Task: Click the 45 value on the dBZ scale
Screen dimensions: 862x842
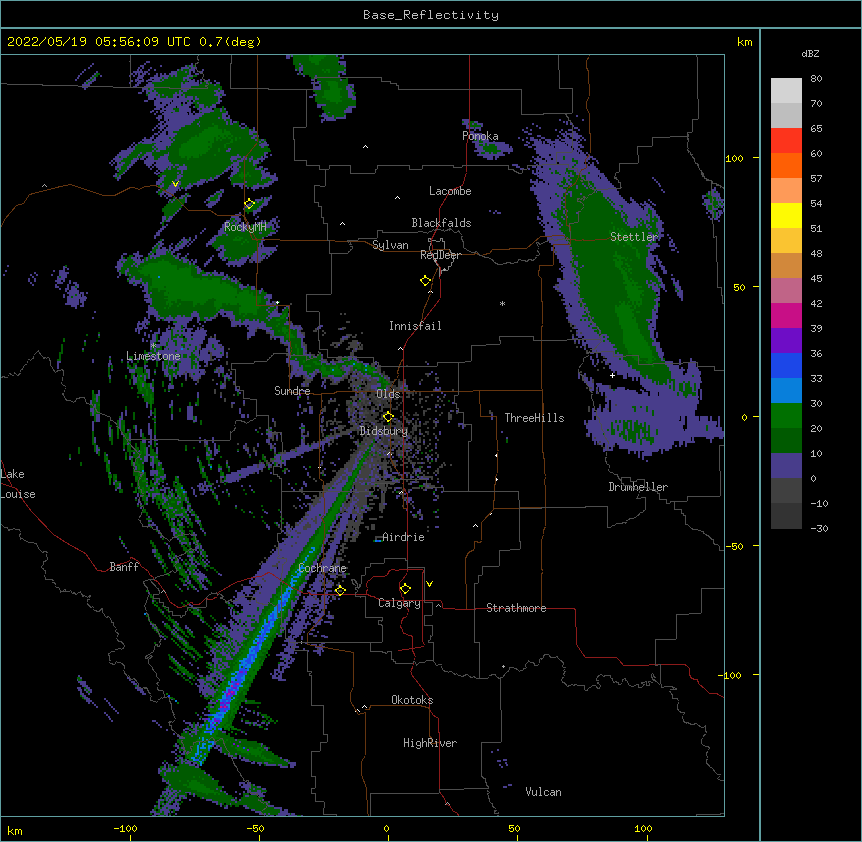Action: (816, 279)
